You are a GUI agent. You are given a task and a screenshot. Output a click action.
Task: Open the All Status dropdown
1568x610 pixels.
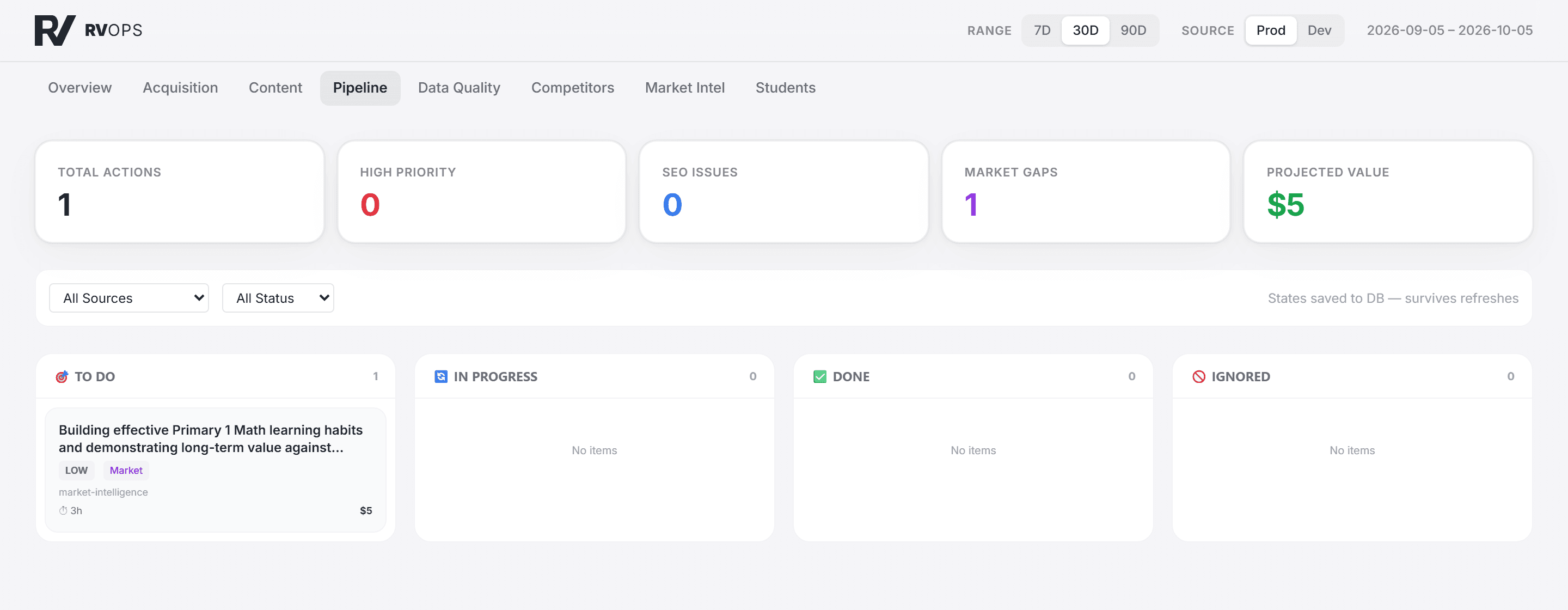point(278,298)
